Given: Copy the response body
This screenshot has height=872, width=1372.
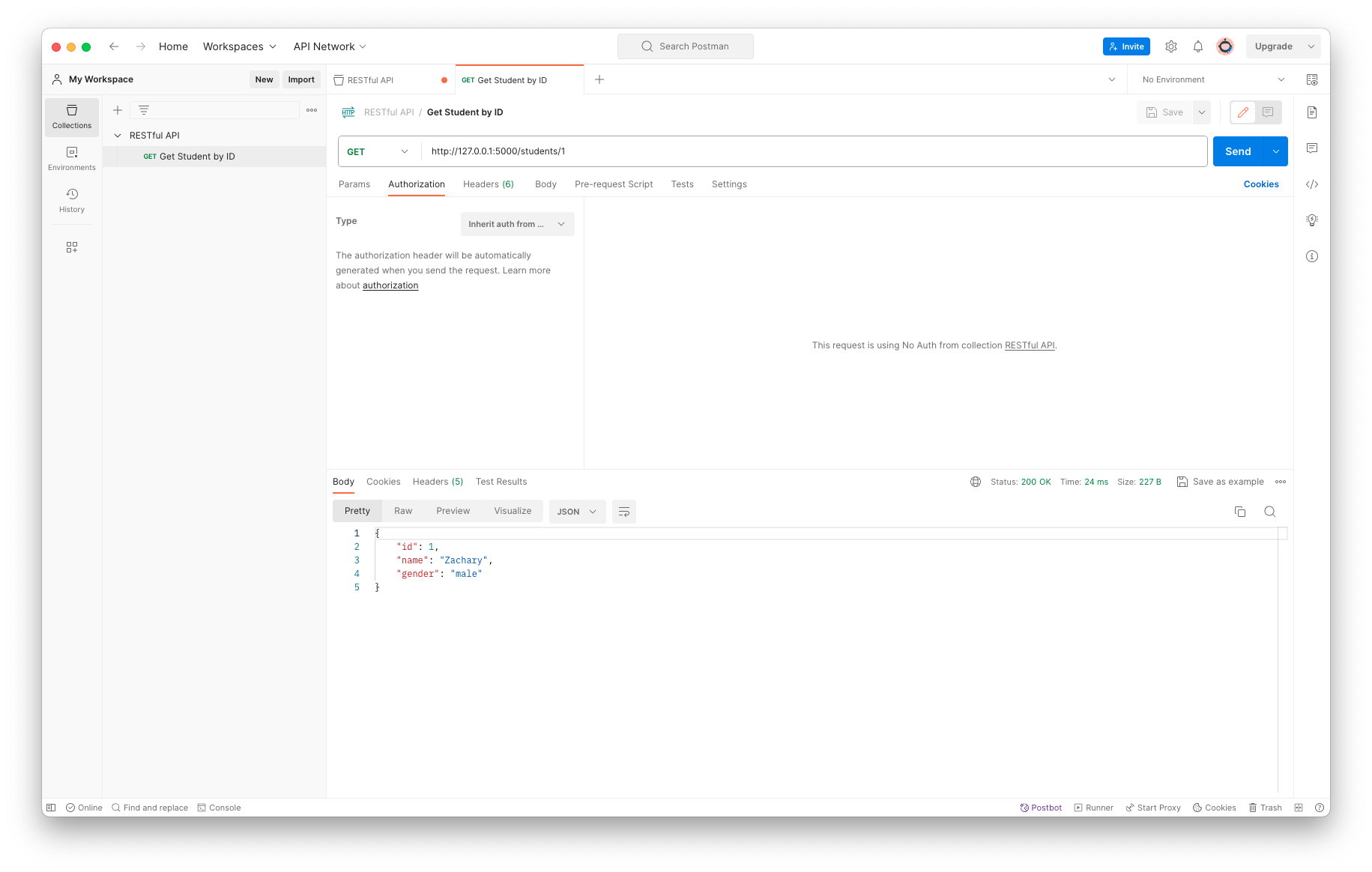Looking at the screenshot, I should pyautogui.click(x=1240, y=512).
